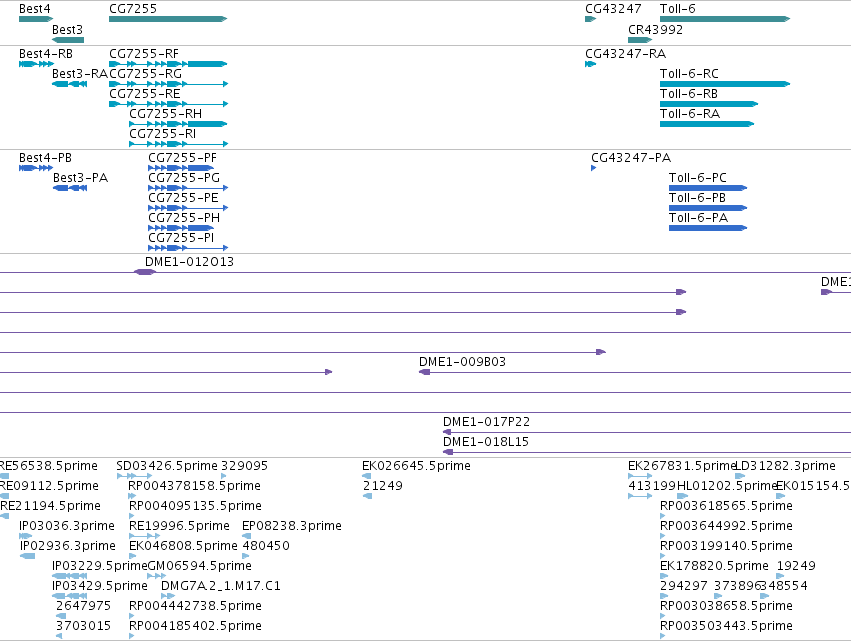Viewport: 851px width, 641px height.
Task: Select the RP003199140.5prime EST
Action: [663, 557]
